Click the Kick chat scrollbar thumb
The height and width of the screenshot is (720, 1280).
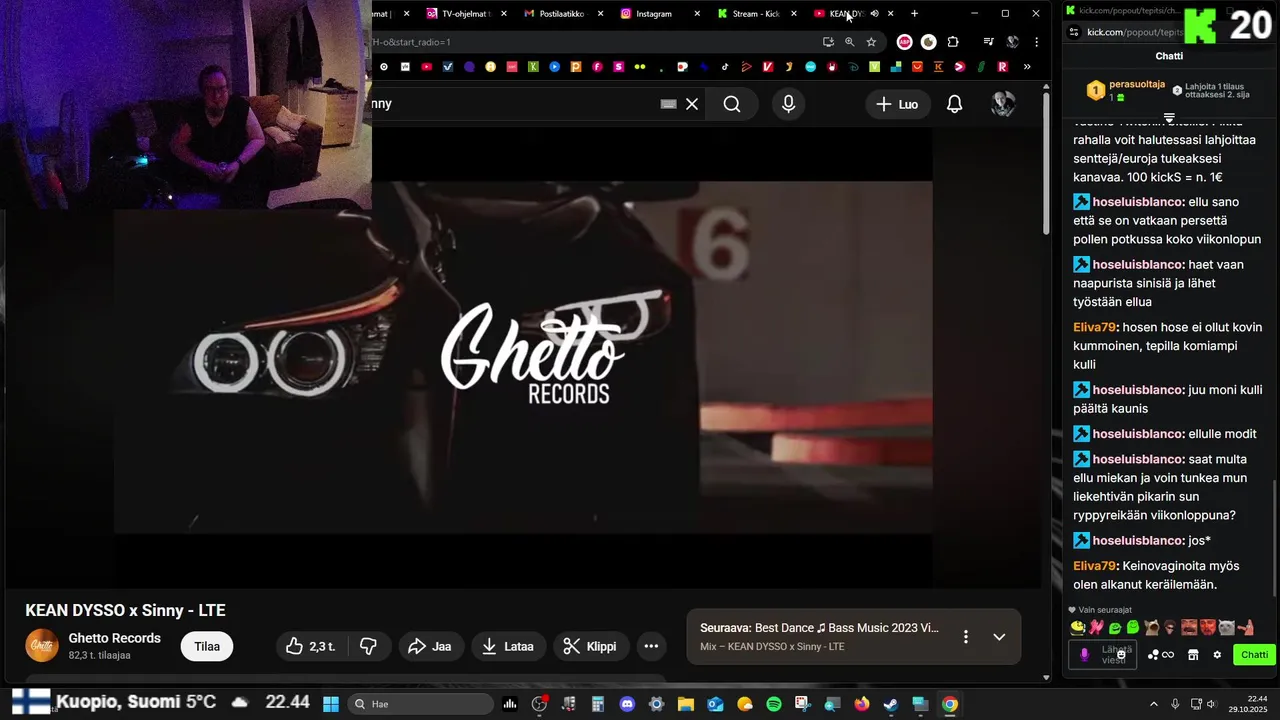tap(1274, 538)
